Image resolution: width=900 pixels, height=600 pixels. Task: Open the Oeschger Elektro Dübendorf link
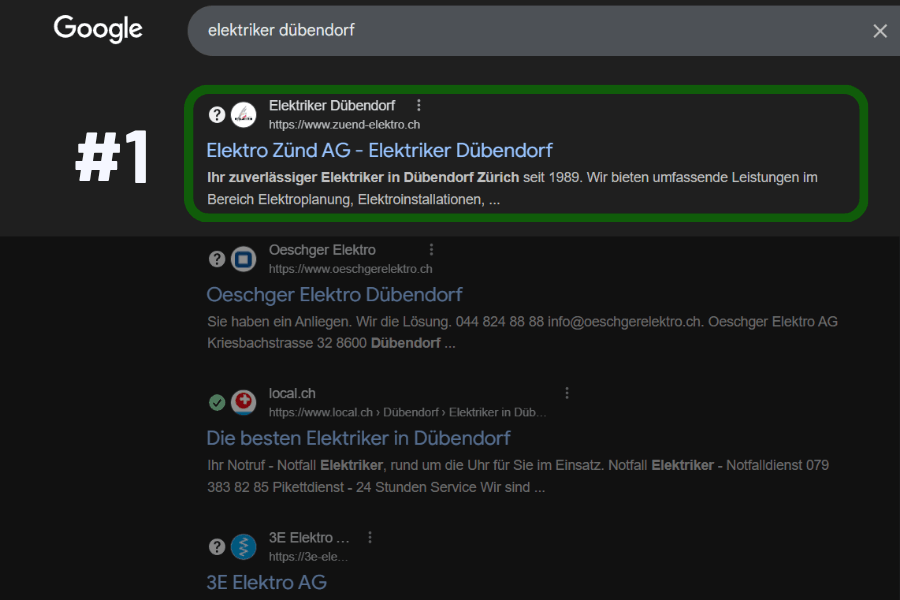[334, 295]
